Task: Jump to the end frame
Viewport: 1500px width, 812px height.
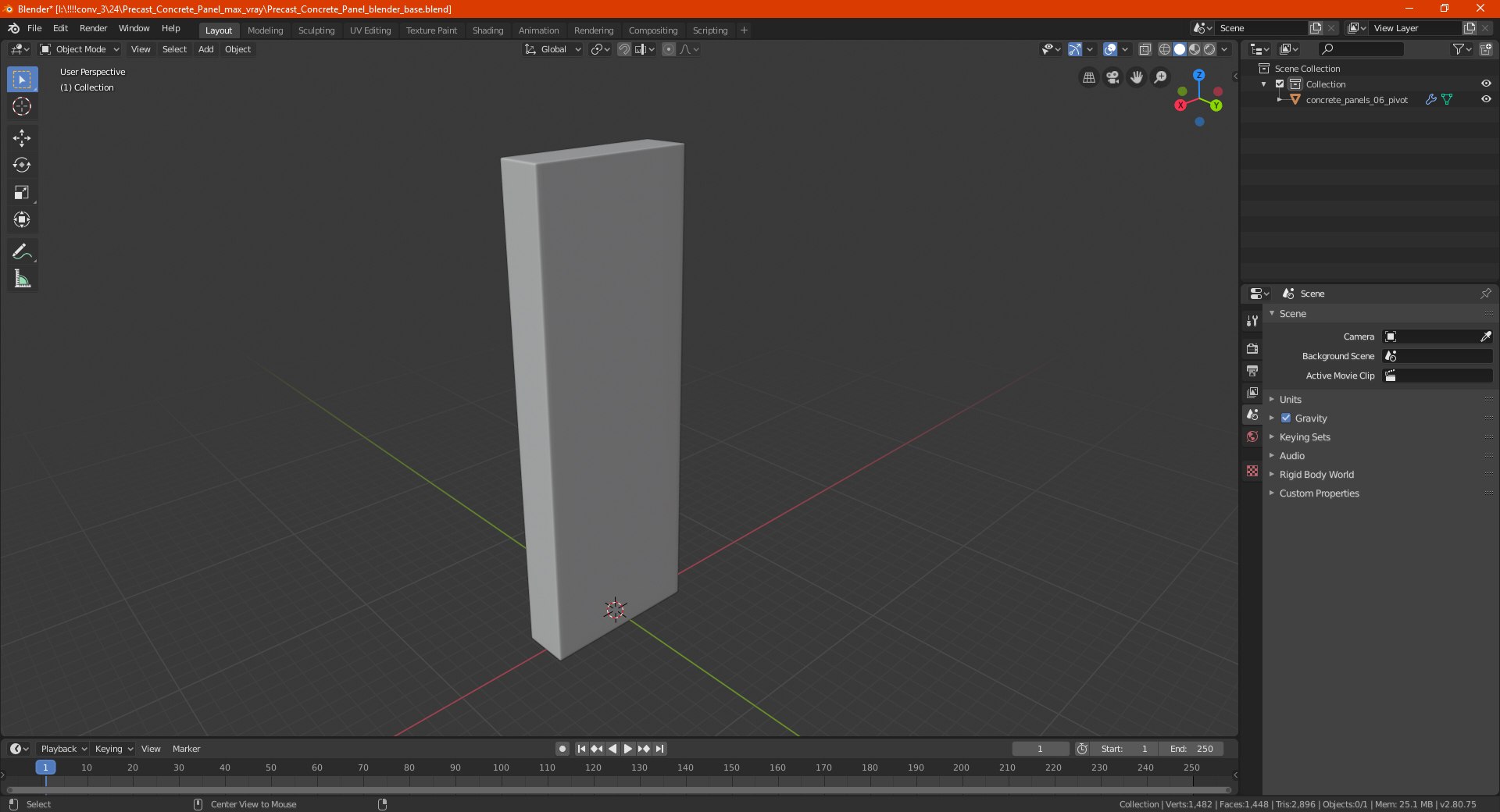Action: pyautogui.click(x=660, y=749)
